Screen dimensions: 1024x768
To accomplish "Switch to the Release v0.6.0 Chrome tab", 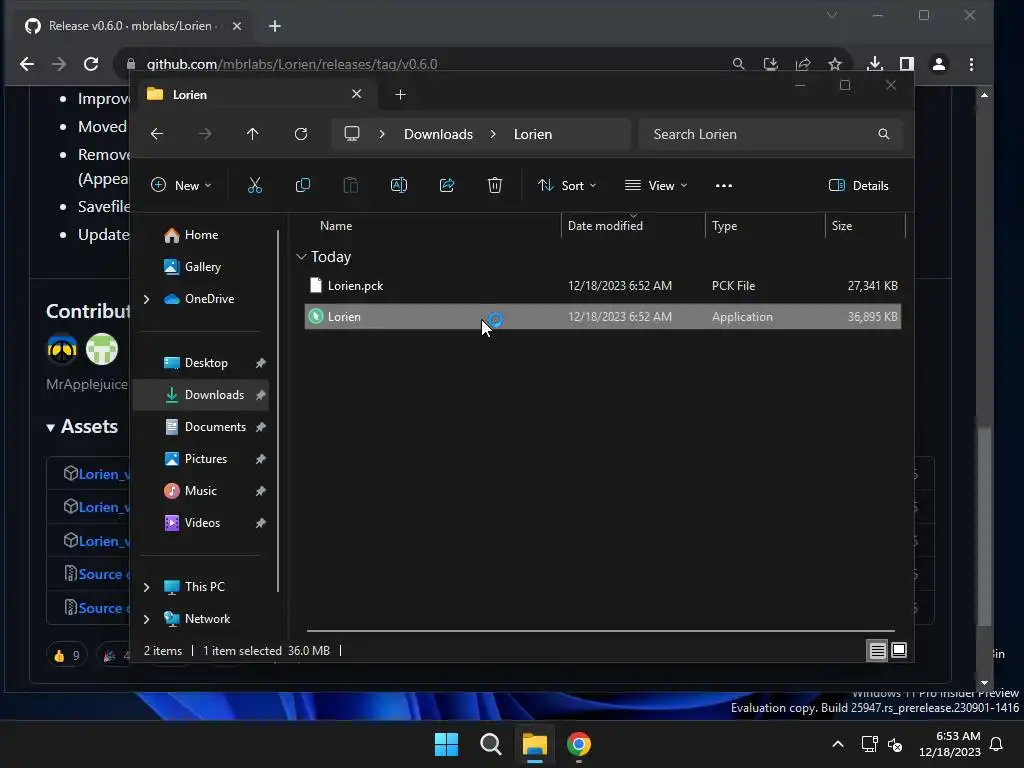I will [134, 26].
